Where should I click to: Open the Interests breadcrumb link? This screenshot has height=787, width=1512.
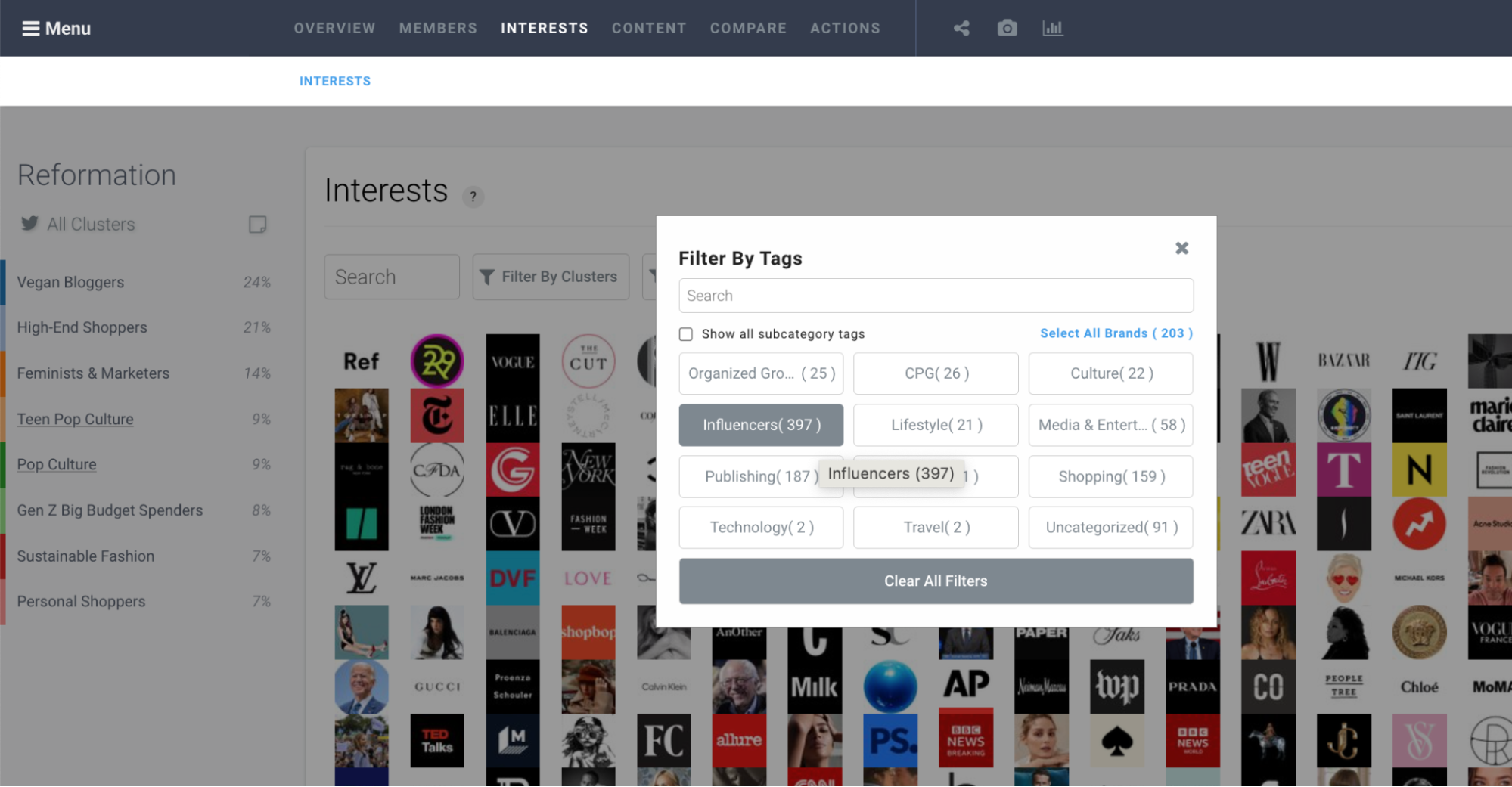click(334, 81)
